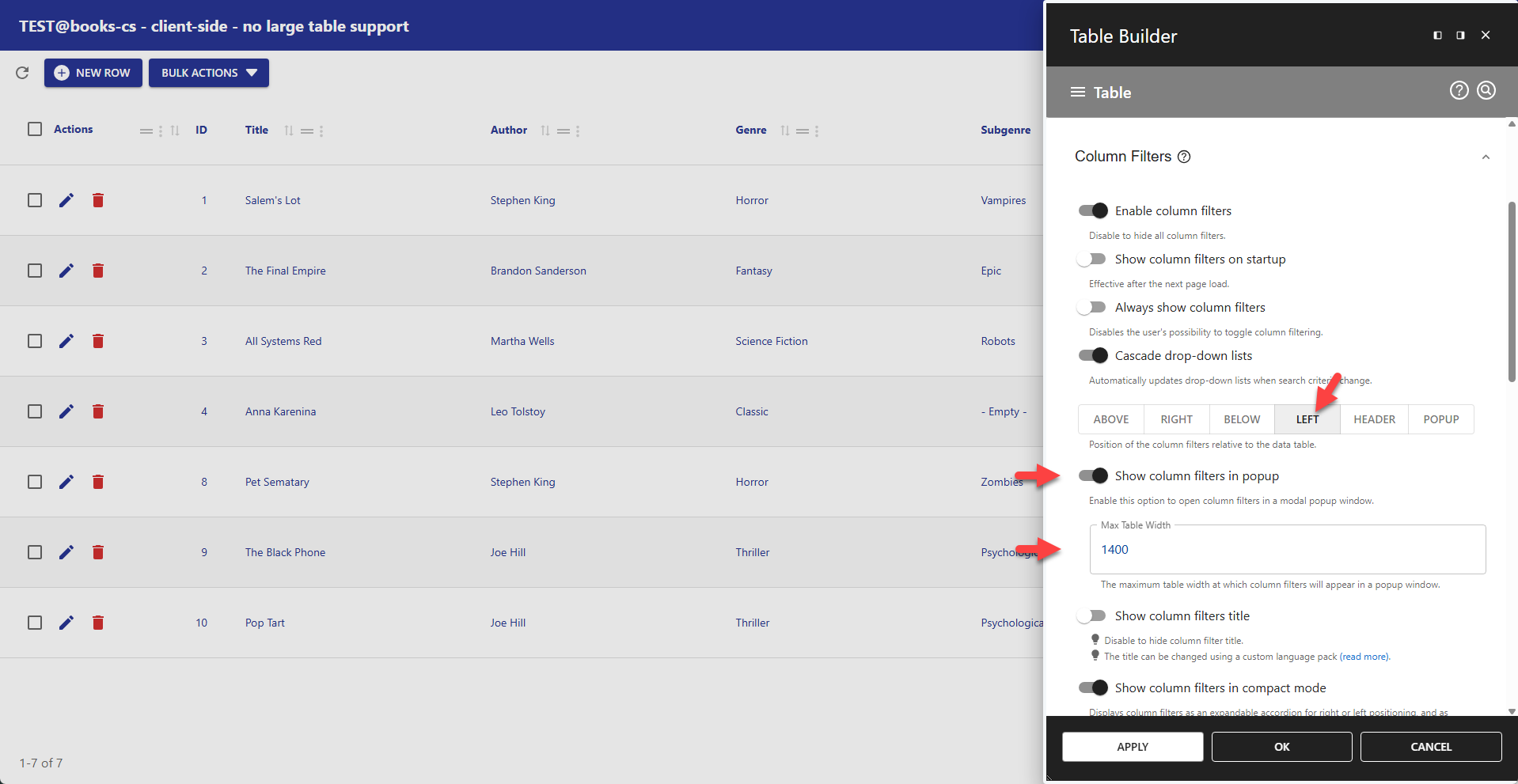Click the Cancel button
The height and width of the screenshot is (784, 1518).
click(1431, 747)
